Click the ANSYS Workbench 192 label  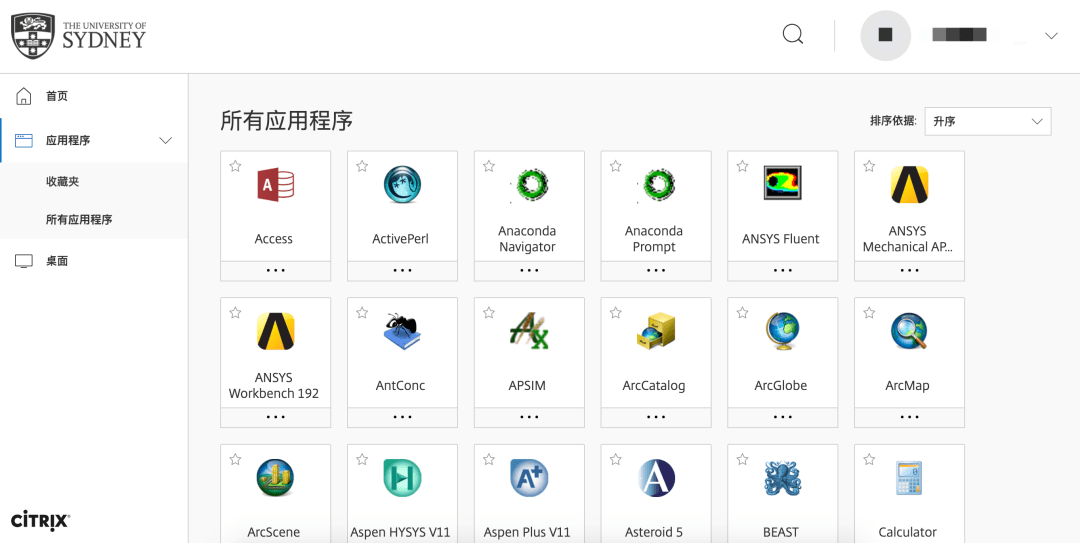coord(274,386)
